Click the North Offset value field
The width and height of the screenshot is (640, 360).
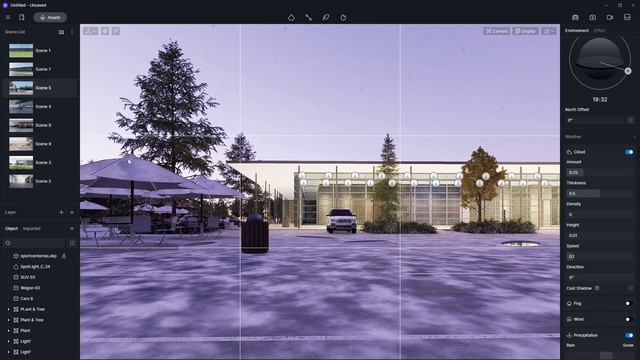coord(596,120)
